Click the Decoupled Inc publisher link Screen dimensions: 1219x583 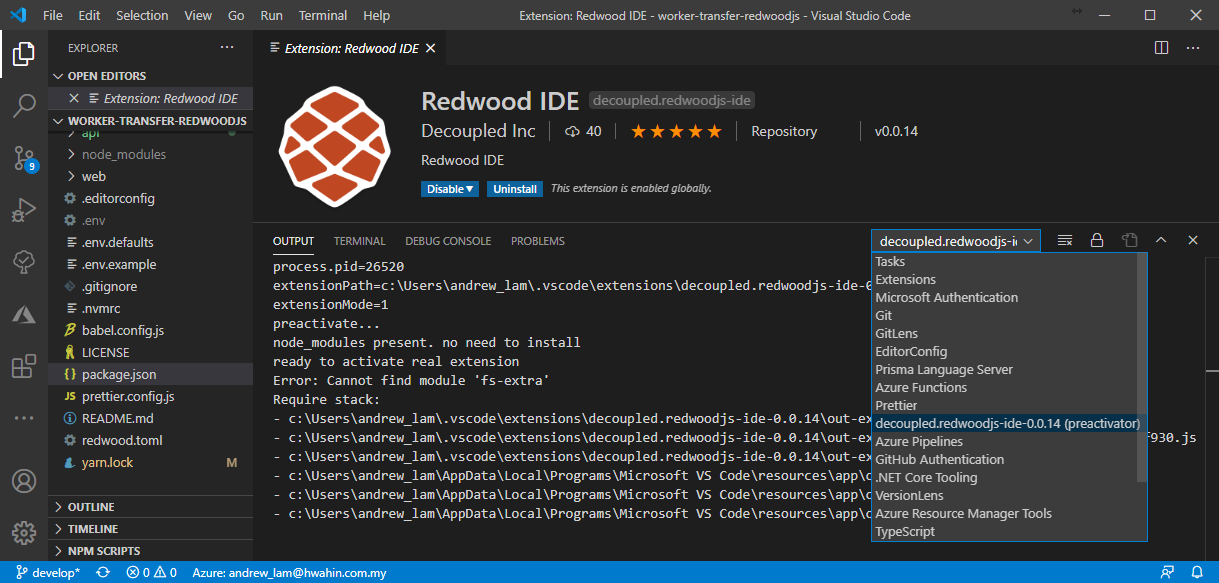tap(478, 131)
